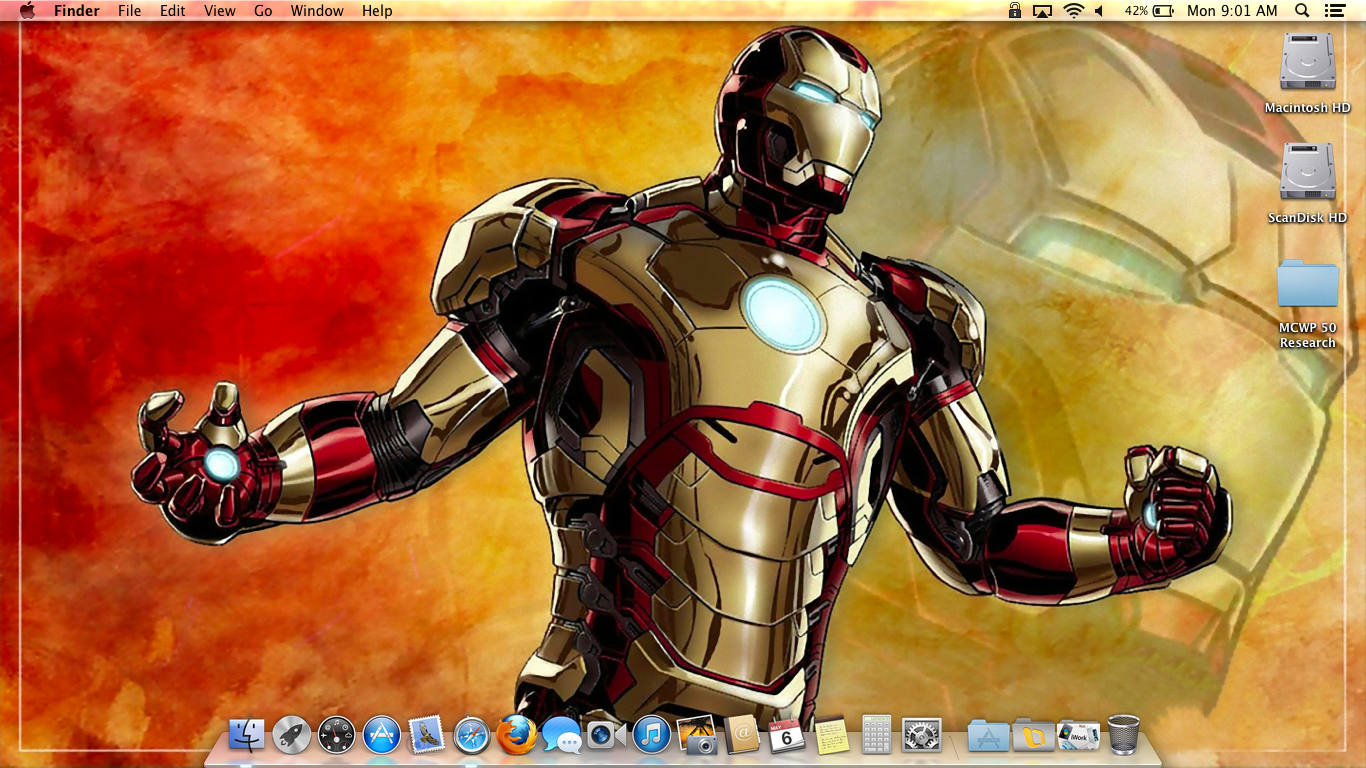Viewport: 1366px width, 768px height.
Task: Open the Go menu
Action: [x=263, y=11]
